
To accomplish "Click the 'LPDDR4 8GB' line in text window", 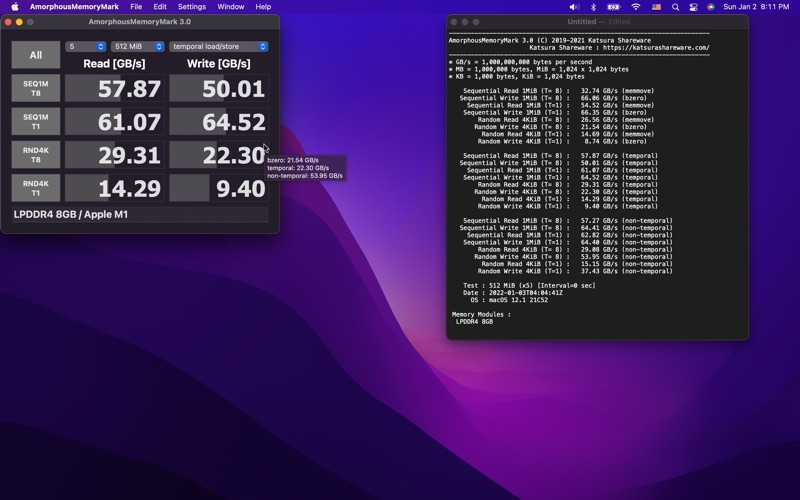I will point(474,321).
